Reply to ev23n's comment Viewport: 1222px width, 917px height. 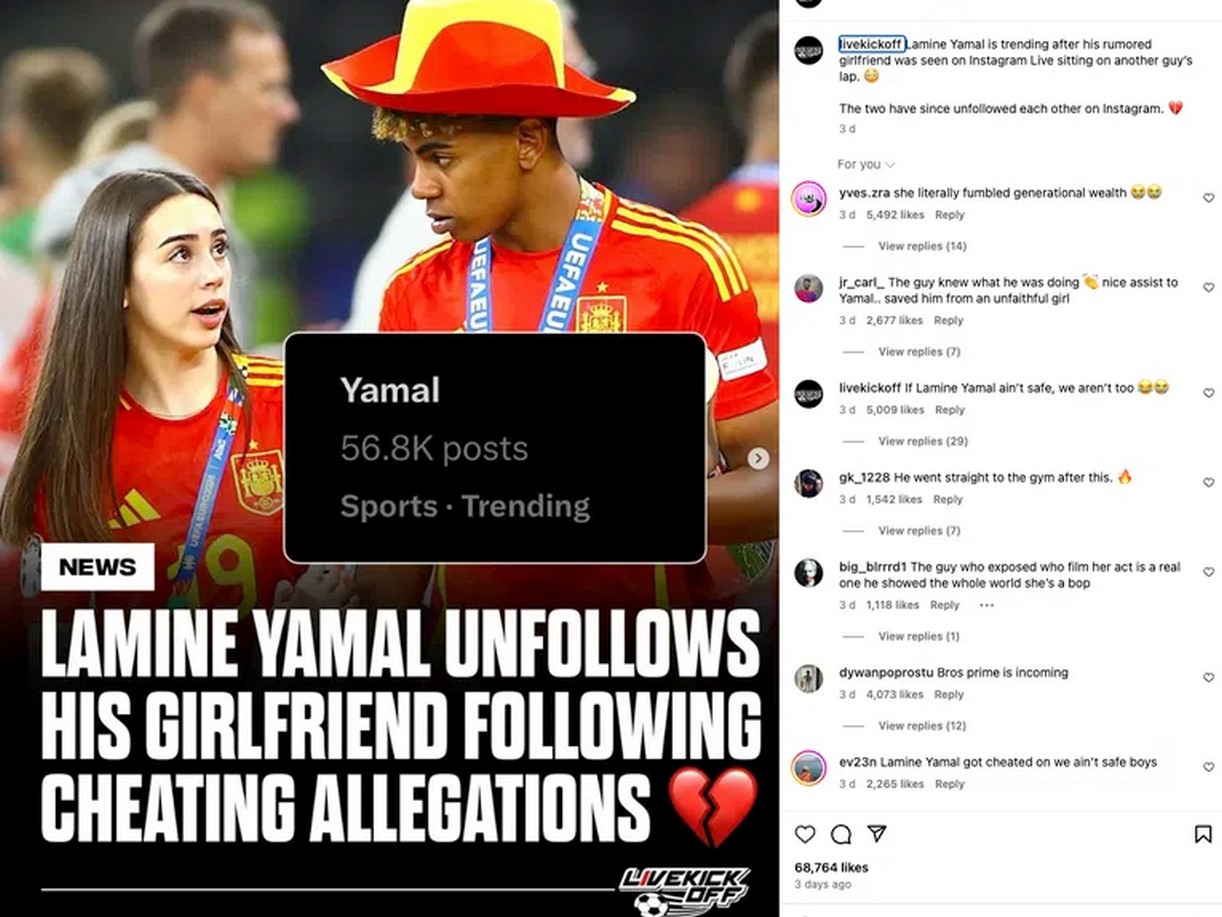pos(949,784)
